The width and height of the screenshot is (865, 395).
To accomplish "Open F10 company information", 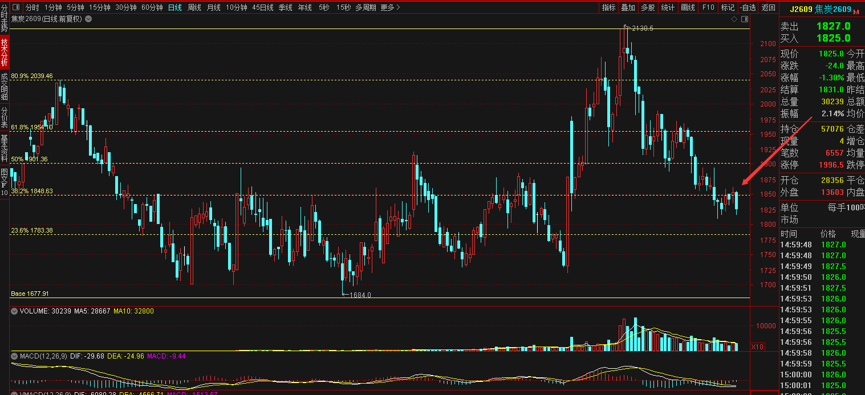I will tap(708, 8).
